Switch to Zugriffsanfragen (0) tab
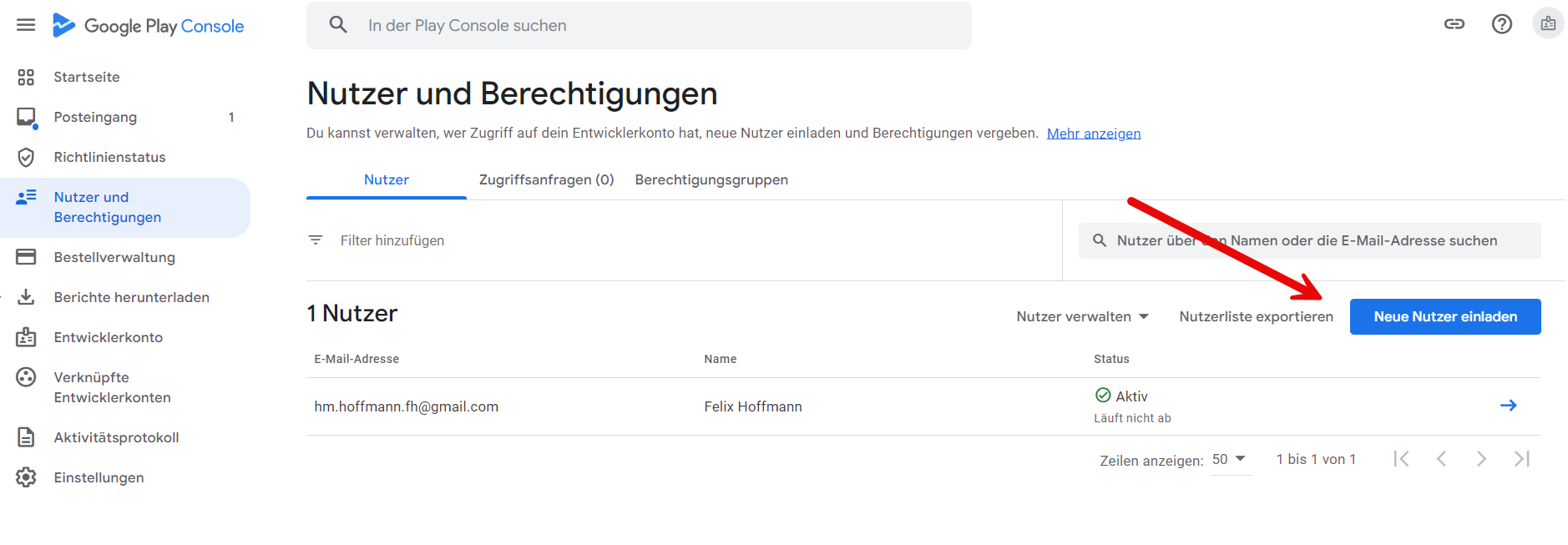The width and height of the screenshot is (1568, 545). pos(546,180)
